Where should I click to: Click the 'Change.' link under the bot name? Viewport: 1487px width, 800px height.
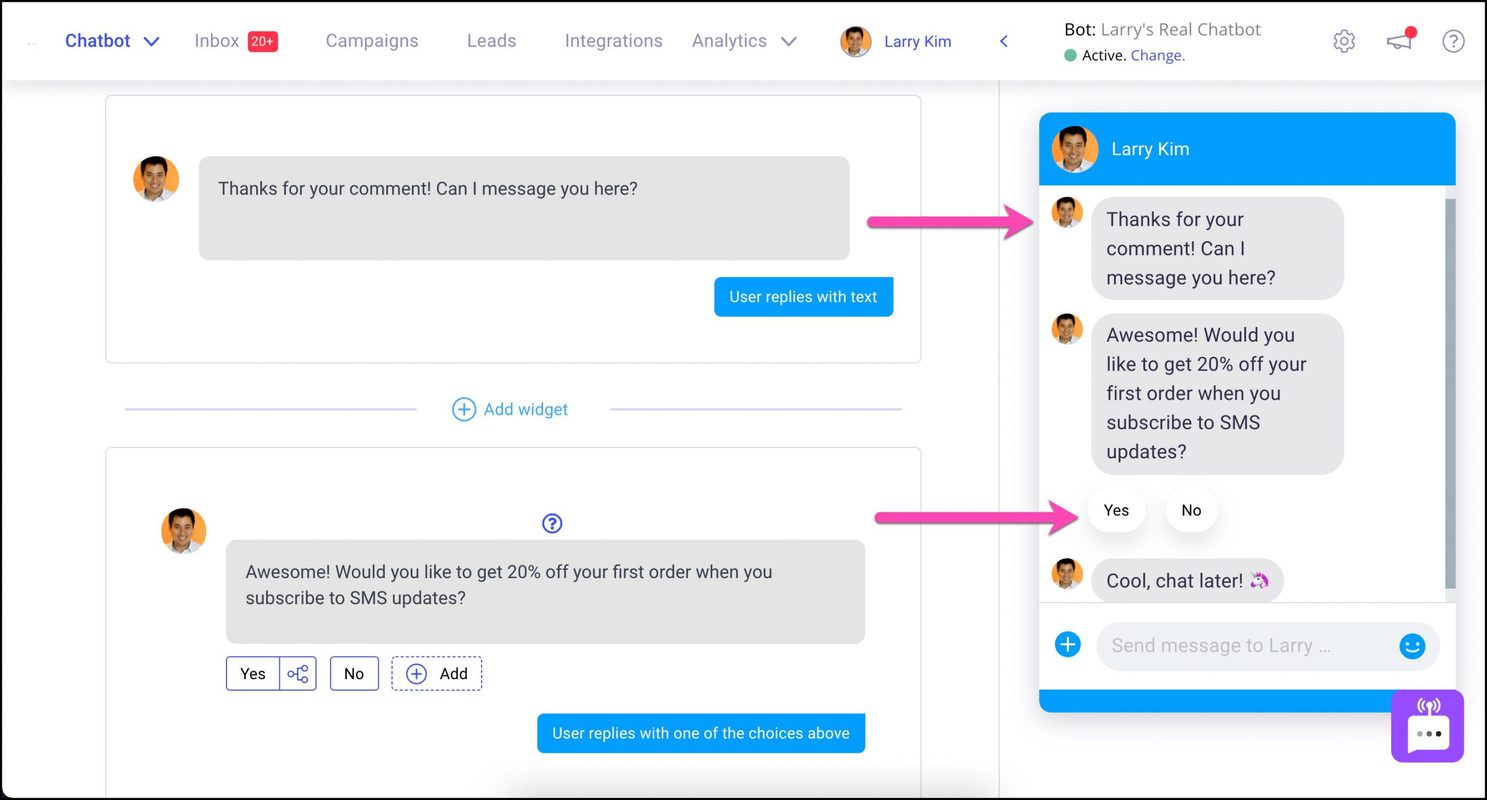pyautogui.click(x=1157, y=55)
